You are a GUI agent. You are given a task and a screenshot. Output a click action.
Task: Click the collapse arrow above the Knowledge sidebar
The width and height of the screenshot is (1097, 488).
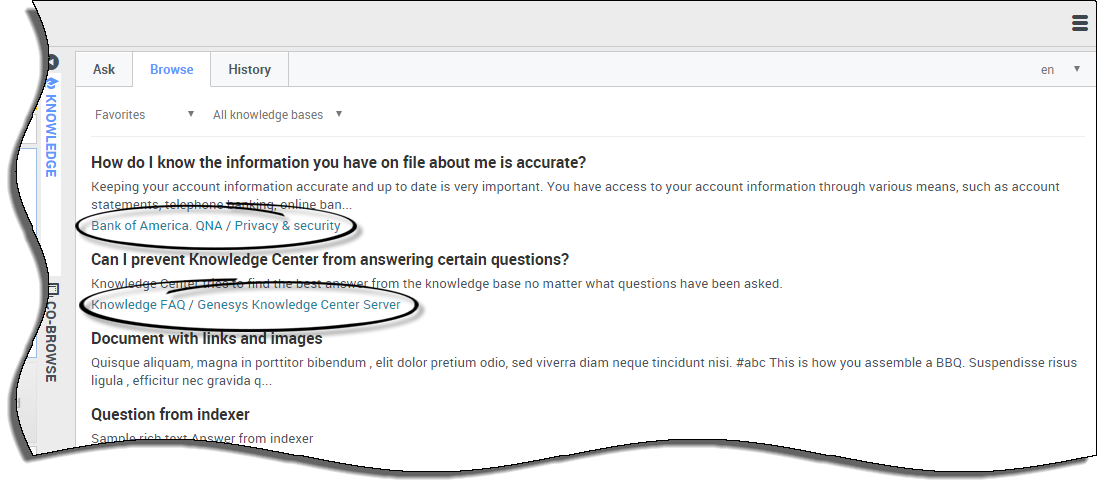(x=52, y=63)
